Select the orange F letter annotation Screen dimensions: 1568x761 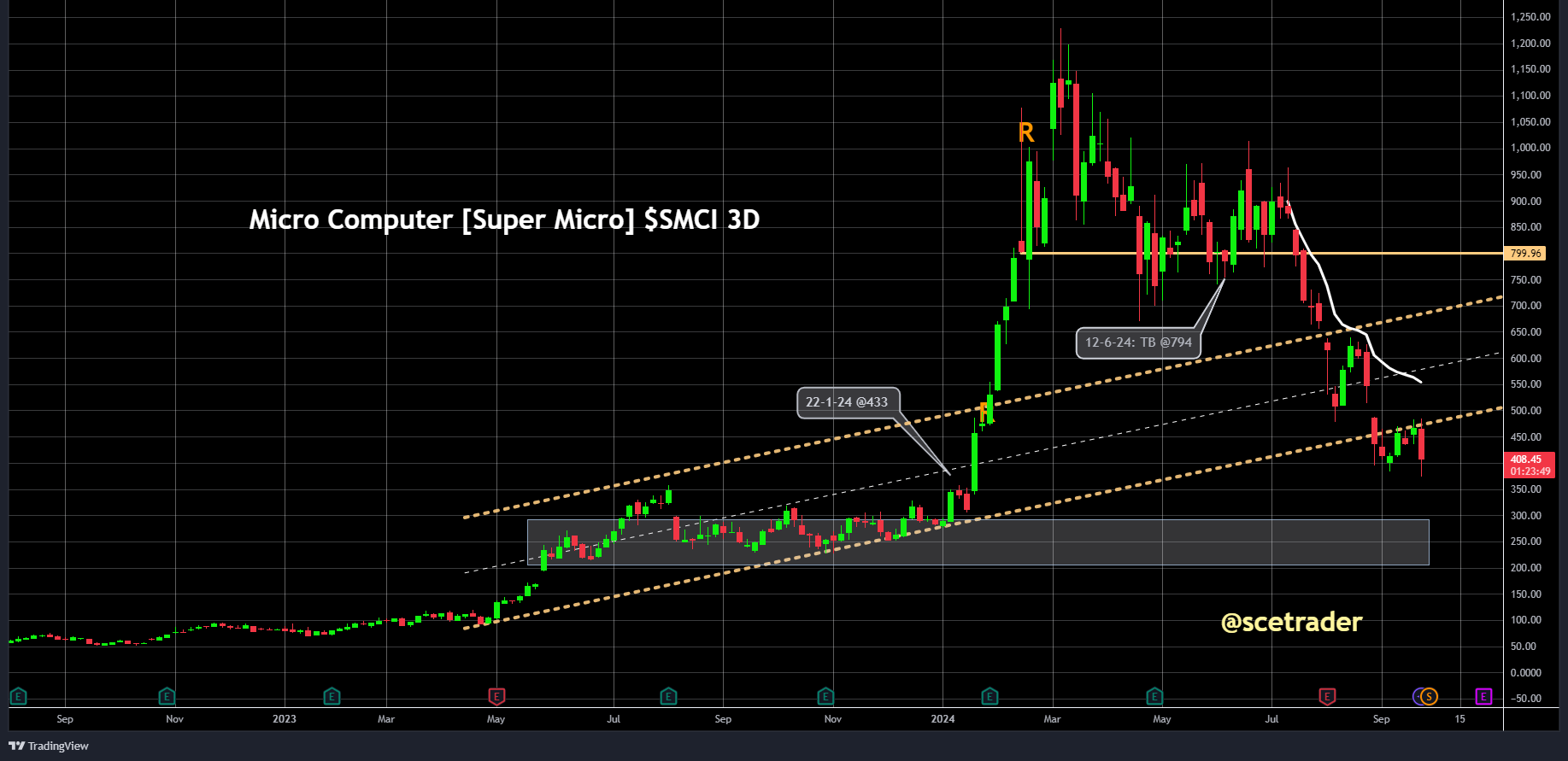985,413
